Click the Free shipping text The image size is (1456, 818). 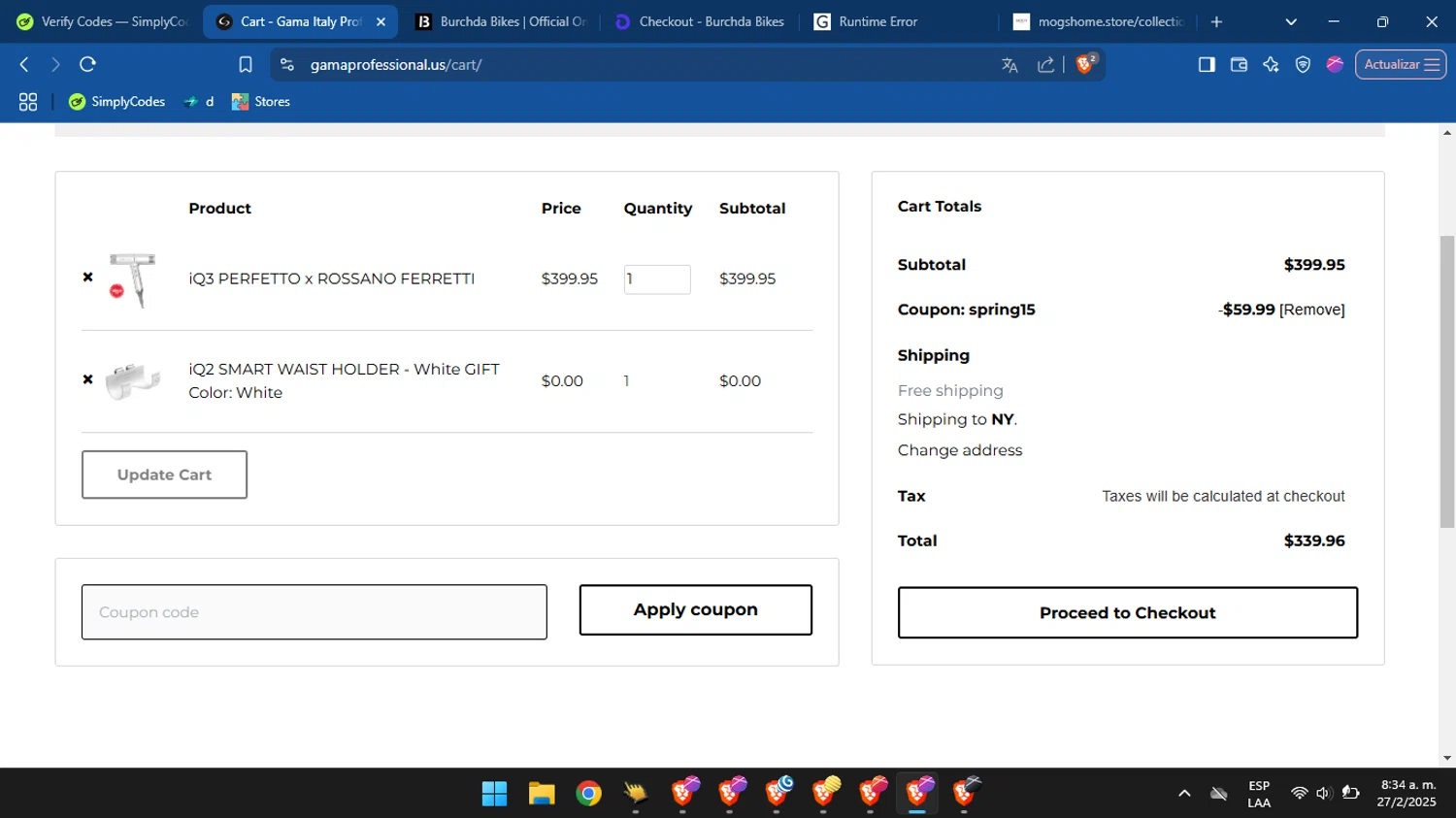coord(950,390)
